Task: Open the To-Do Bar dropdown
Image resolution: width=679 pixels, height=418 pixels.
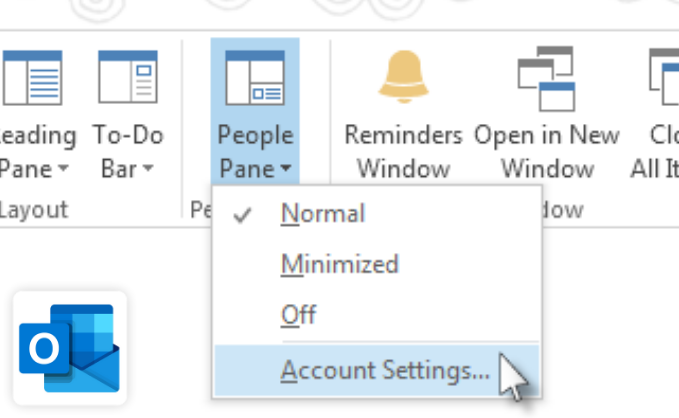Action: [128, 113]
